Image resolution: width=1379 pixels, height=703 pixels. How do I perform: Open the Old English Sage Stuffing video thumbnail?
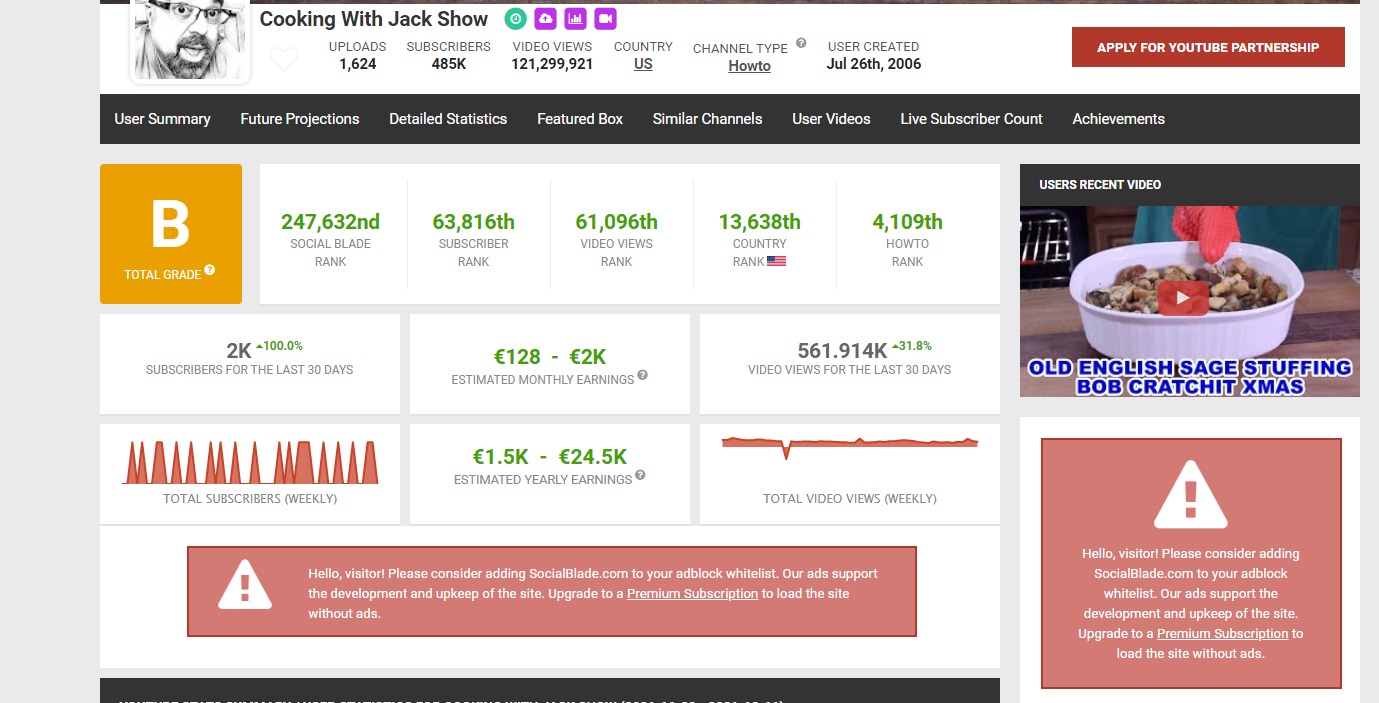(1190, 301)
